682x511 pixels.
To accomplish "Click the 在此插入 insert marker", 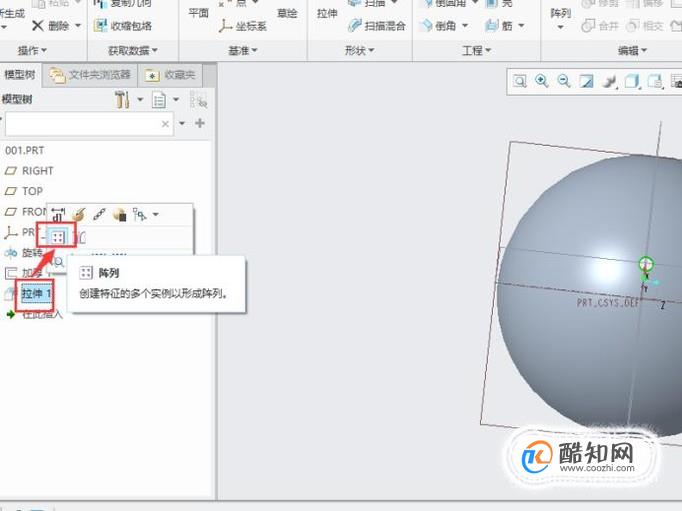I will coord(34,314).
